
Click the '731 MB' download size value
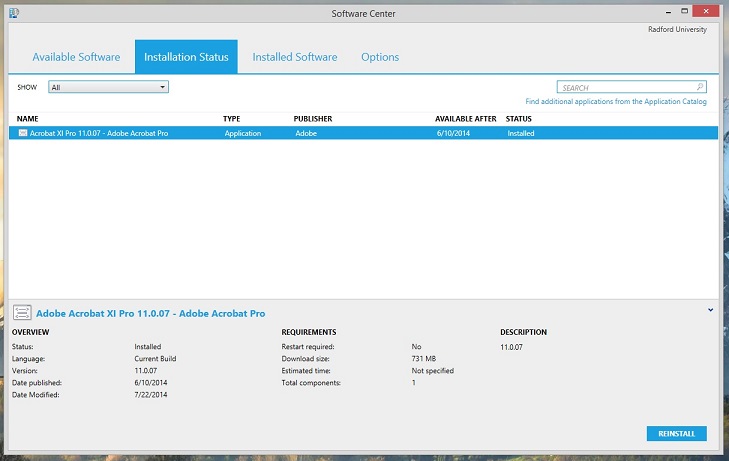tap(424, 358)
